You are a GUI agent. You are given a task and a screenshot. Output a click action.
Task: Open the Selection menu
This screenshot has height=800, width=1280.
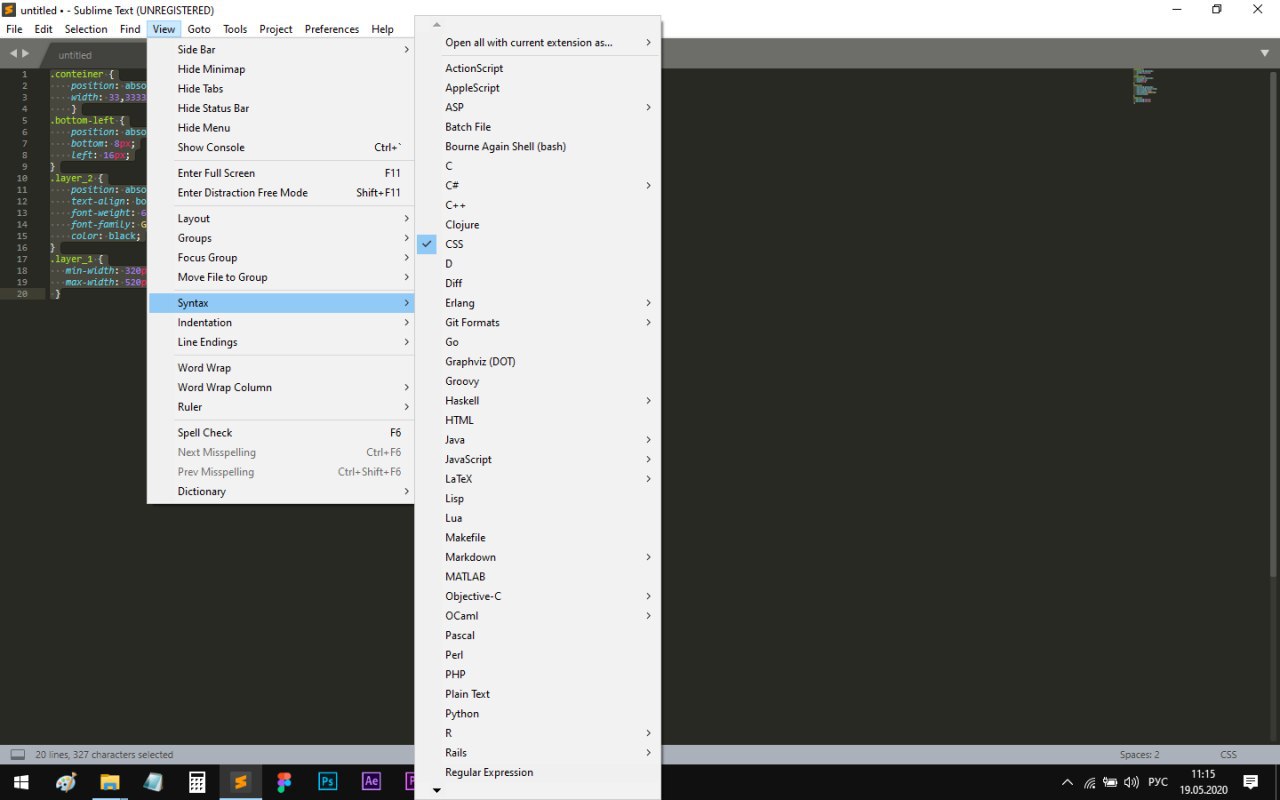(x=86, y=29)
